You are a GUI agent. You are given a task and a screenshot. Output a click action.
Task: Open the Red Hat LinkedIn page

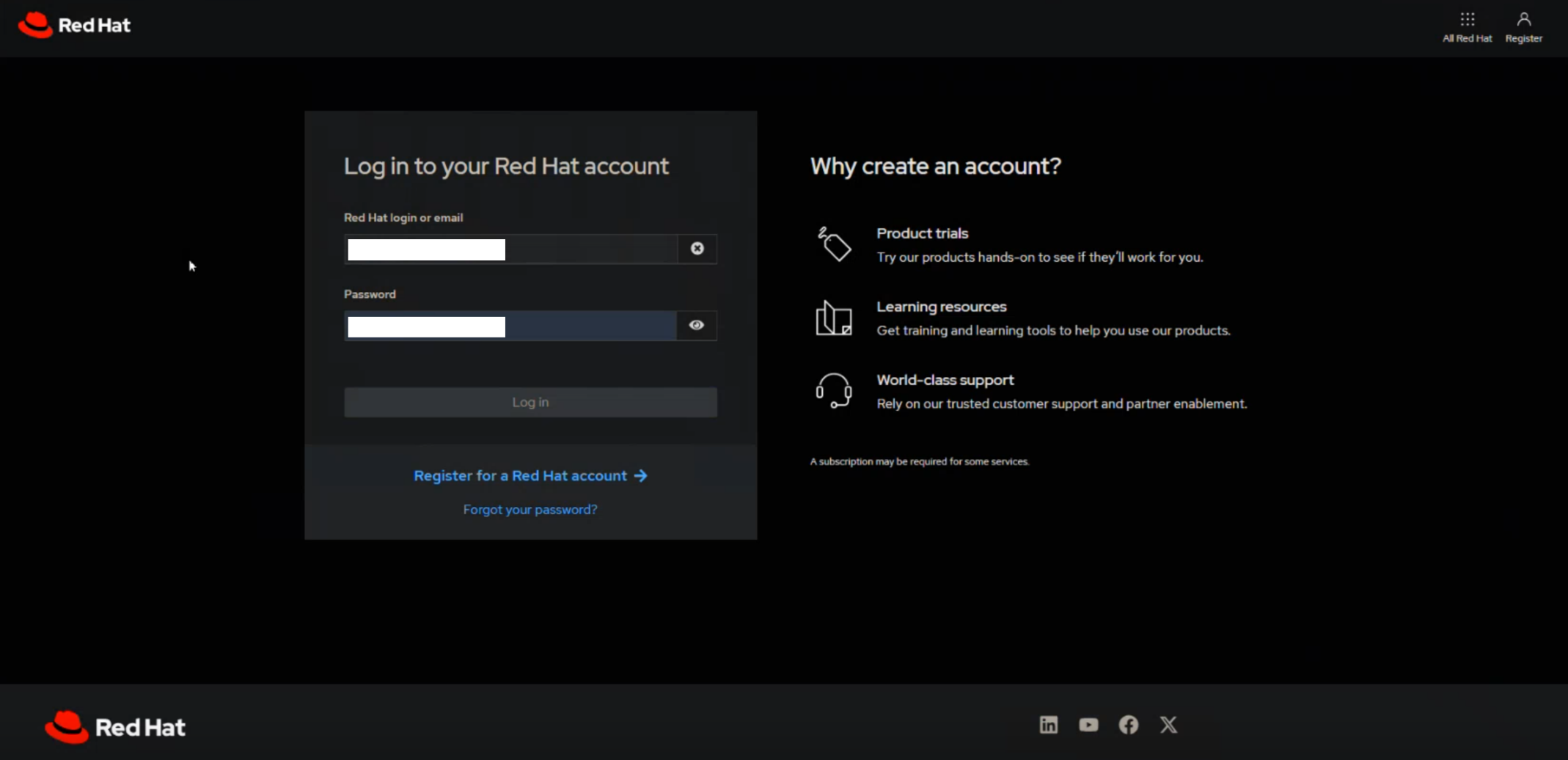pyautogui.click(x=1049, y=725)
